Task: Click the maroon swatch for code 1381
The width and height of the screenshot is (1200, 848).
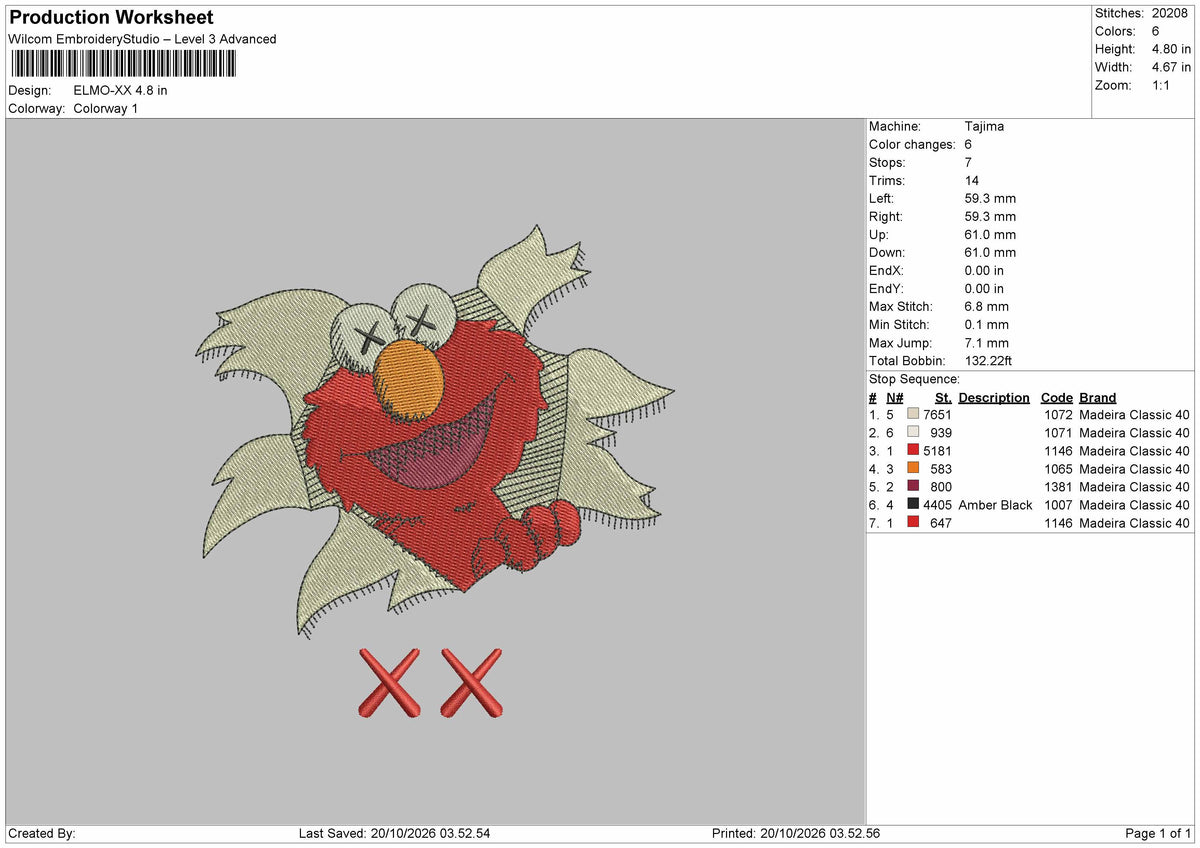Action: tap(913, 487)
